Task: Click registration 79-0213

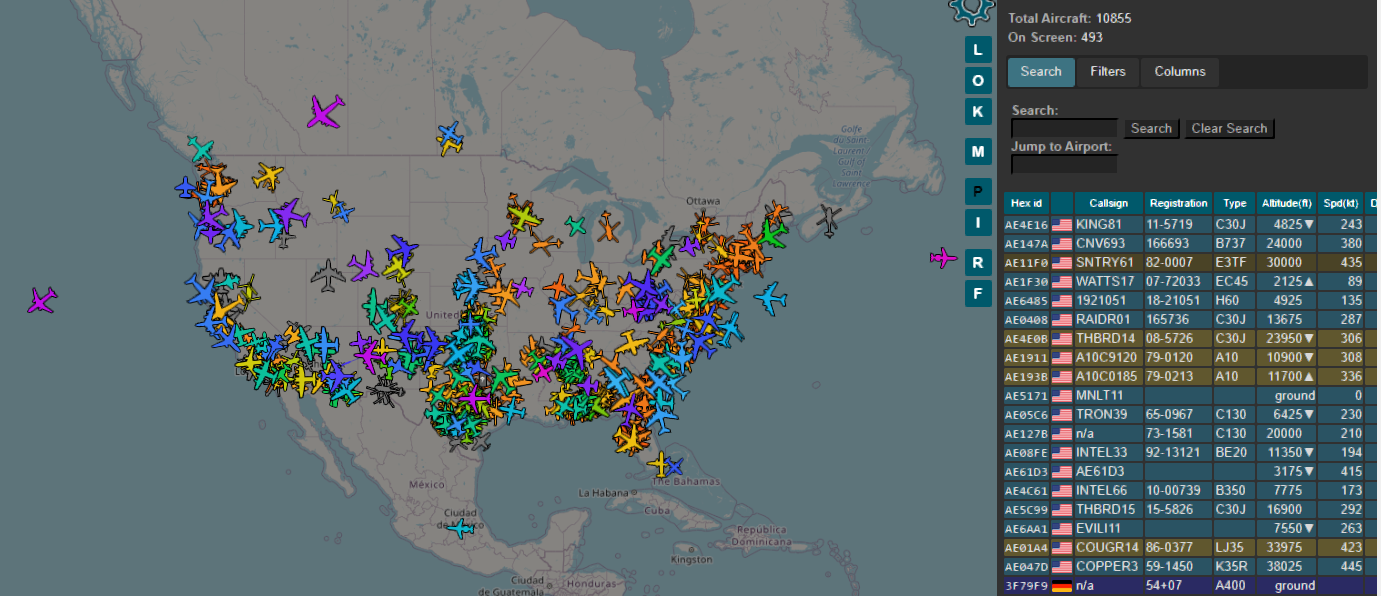Action: point(1171,376)
